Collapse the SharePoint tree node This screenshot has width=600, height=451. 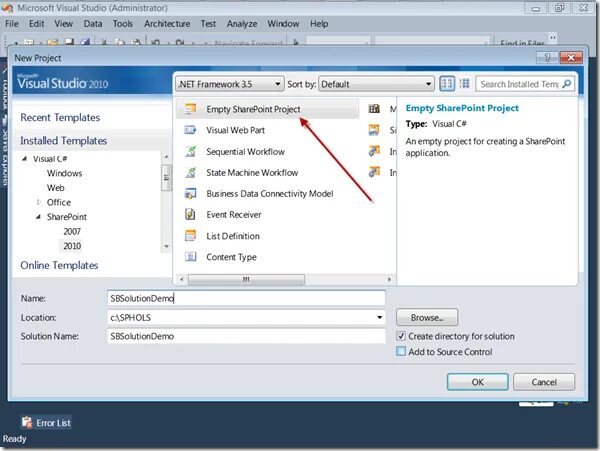[x=38, y=217]
